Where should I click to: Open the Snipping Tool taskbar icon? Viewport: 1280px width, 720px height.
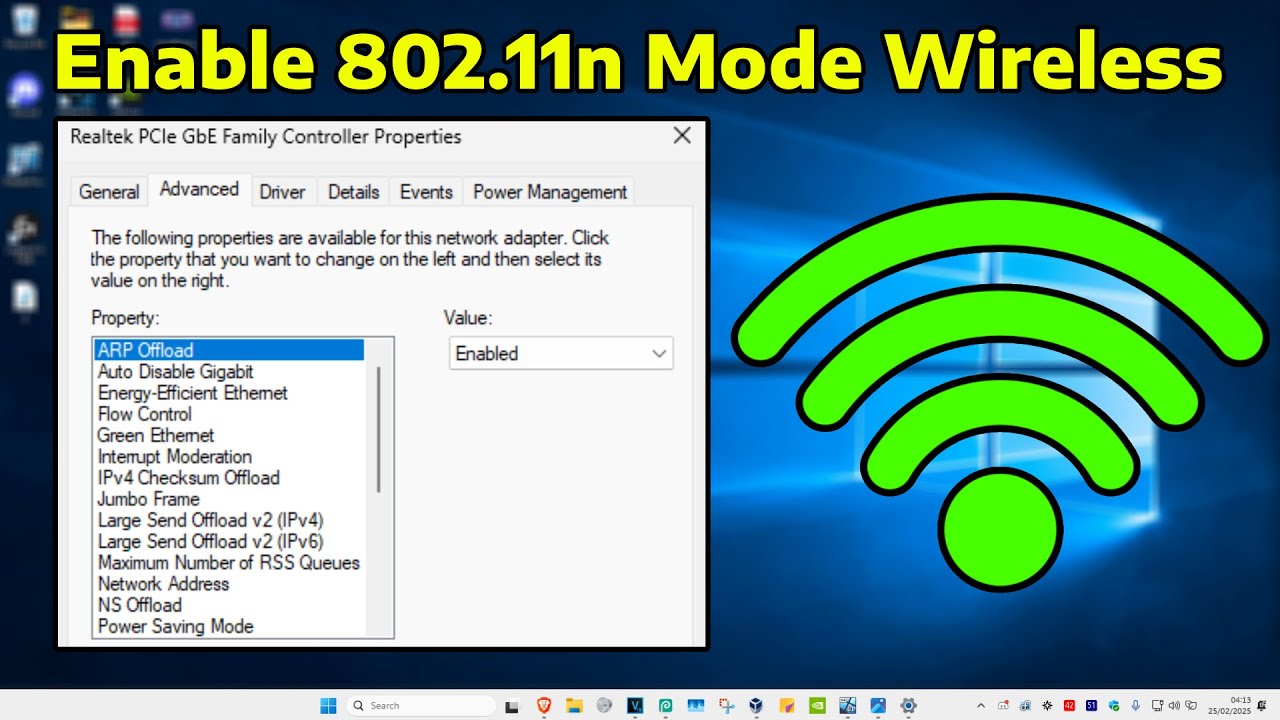pos(726,705)
